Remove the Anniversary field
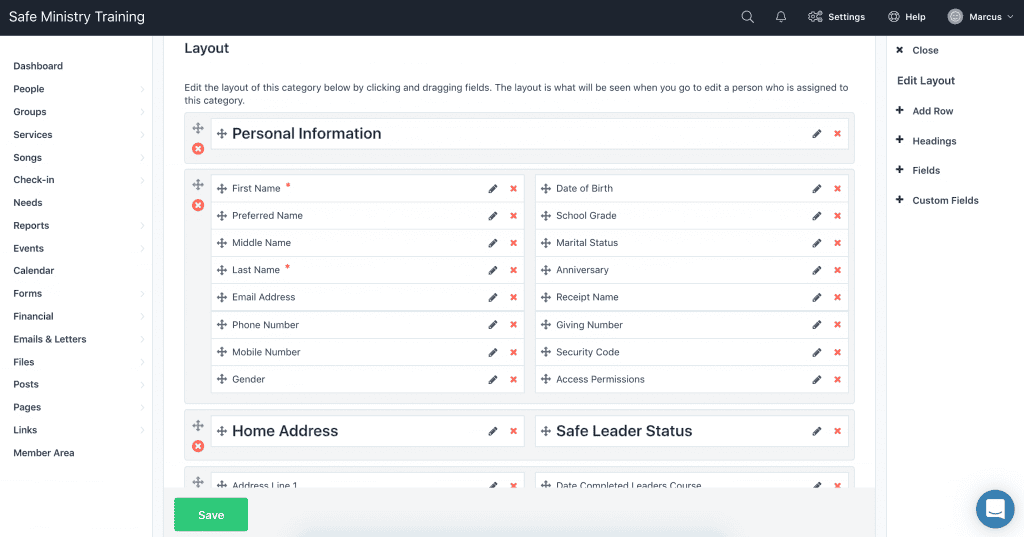This screenshot has height=537, width=1024. [837, 270]
